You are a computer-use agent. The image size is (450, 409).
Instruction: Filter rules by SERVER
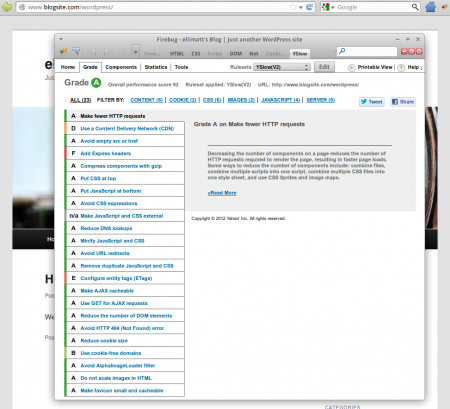click(x=321, y=100)
